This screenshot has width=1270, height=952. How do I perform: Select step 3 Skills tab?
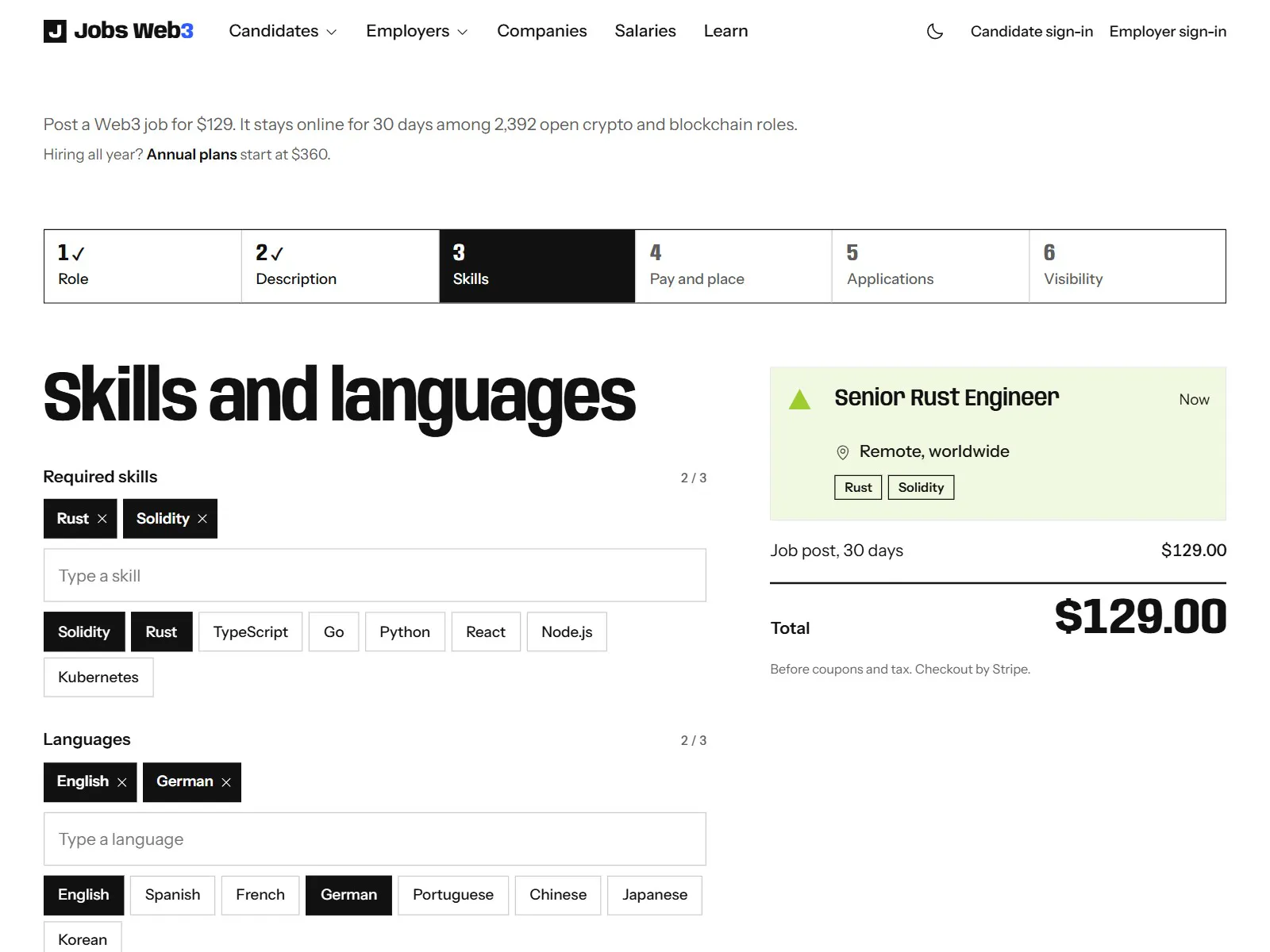point(537,267)
